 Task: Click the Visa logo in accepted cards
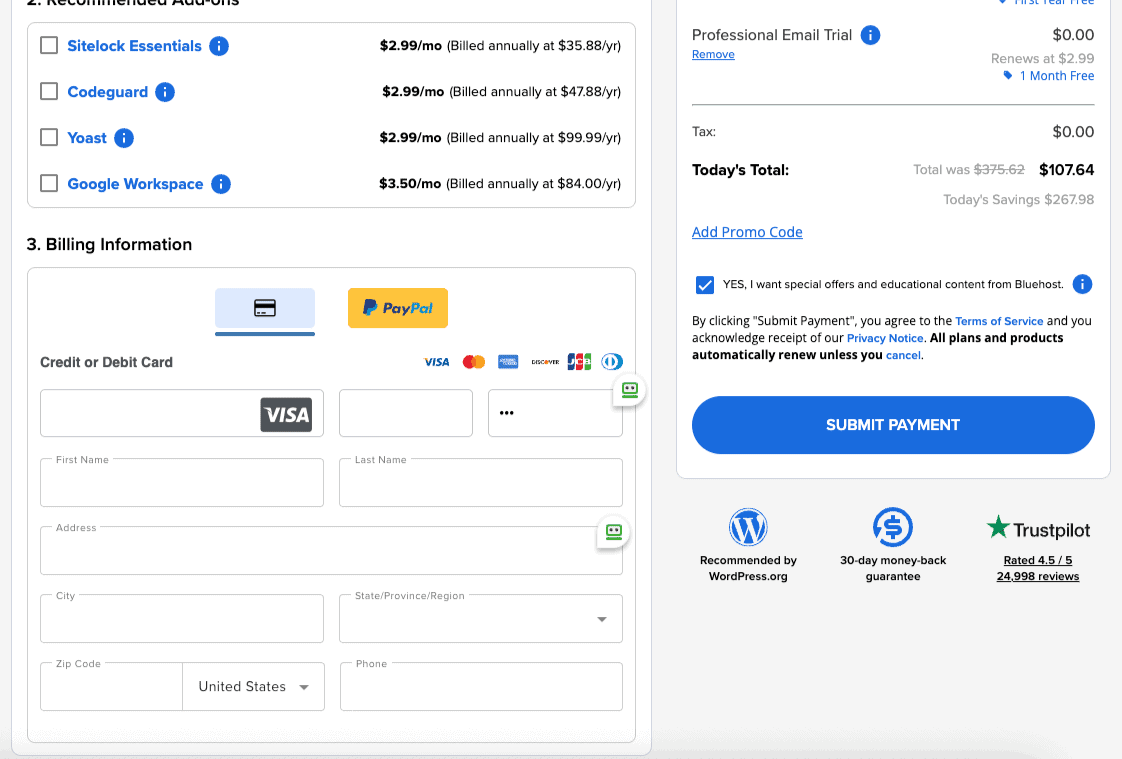pyautogui.click(x=436, y=362)
